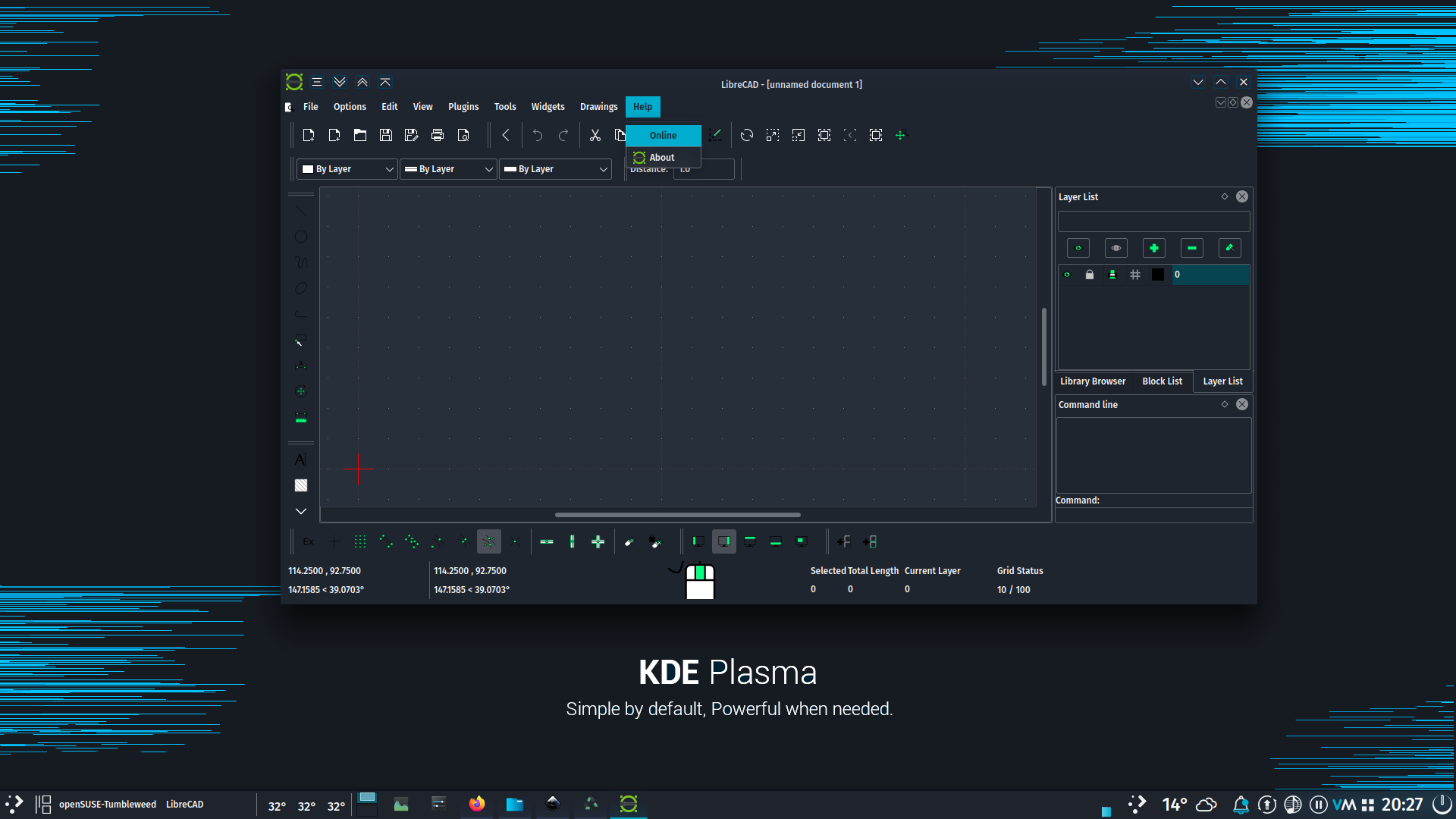Click layer 0 color swatch
The height and width of the screenshot is (819, 1456).
point(1158,275)
